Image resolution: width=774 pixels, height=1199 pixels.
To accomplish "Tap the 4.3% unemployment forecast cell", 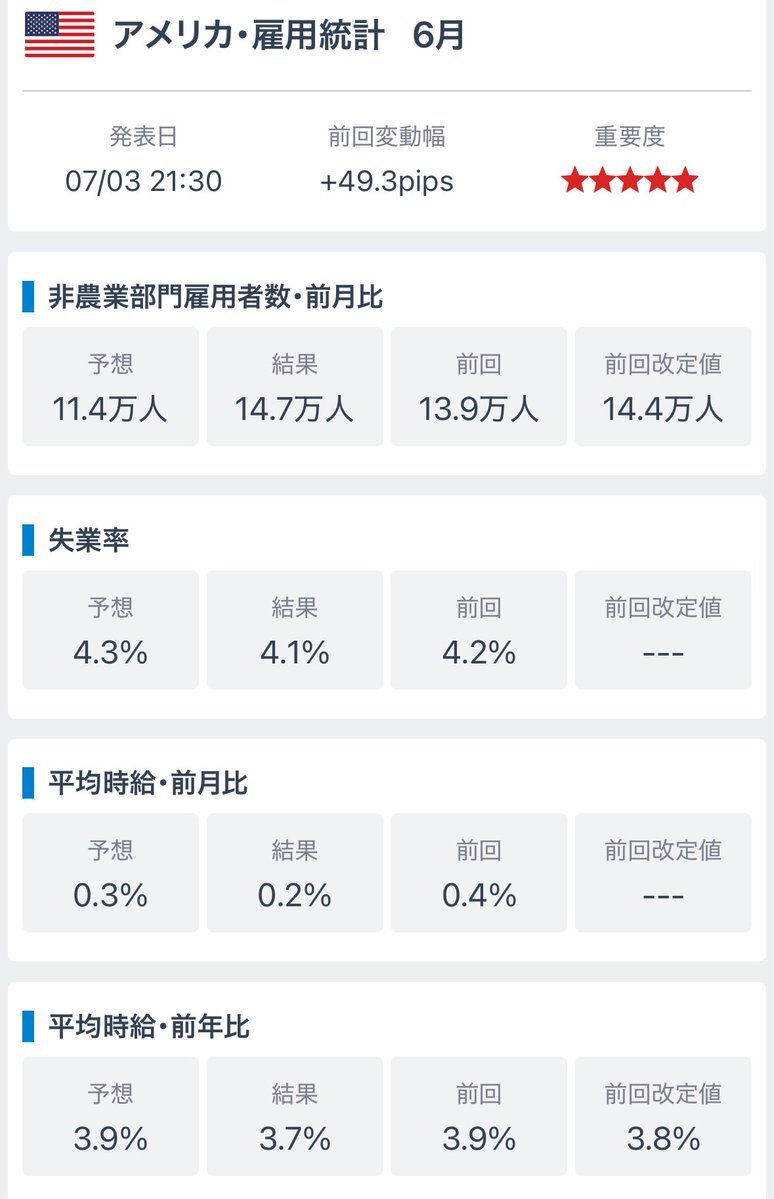I will tap(110, 629).
